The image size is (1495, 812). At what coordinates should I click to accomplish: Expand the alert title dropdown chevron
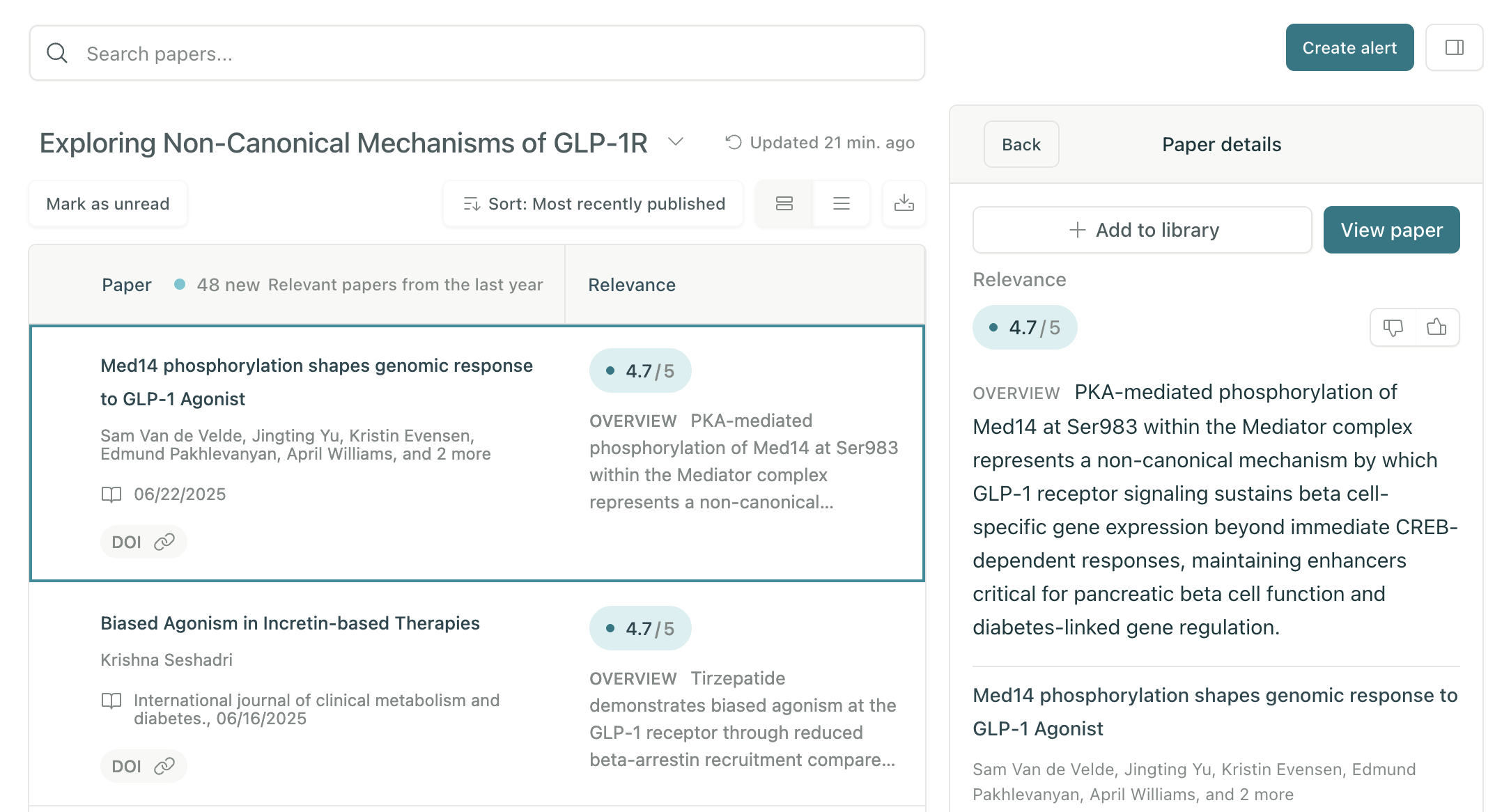pyautogui.click(x=675, y=142)
